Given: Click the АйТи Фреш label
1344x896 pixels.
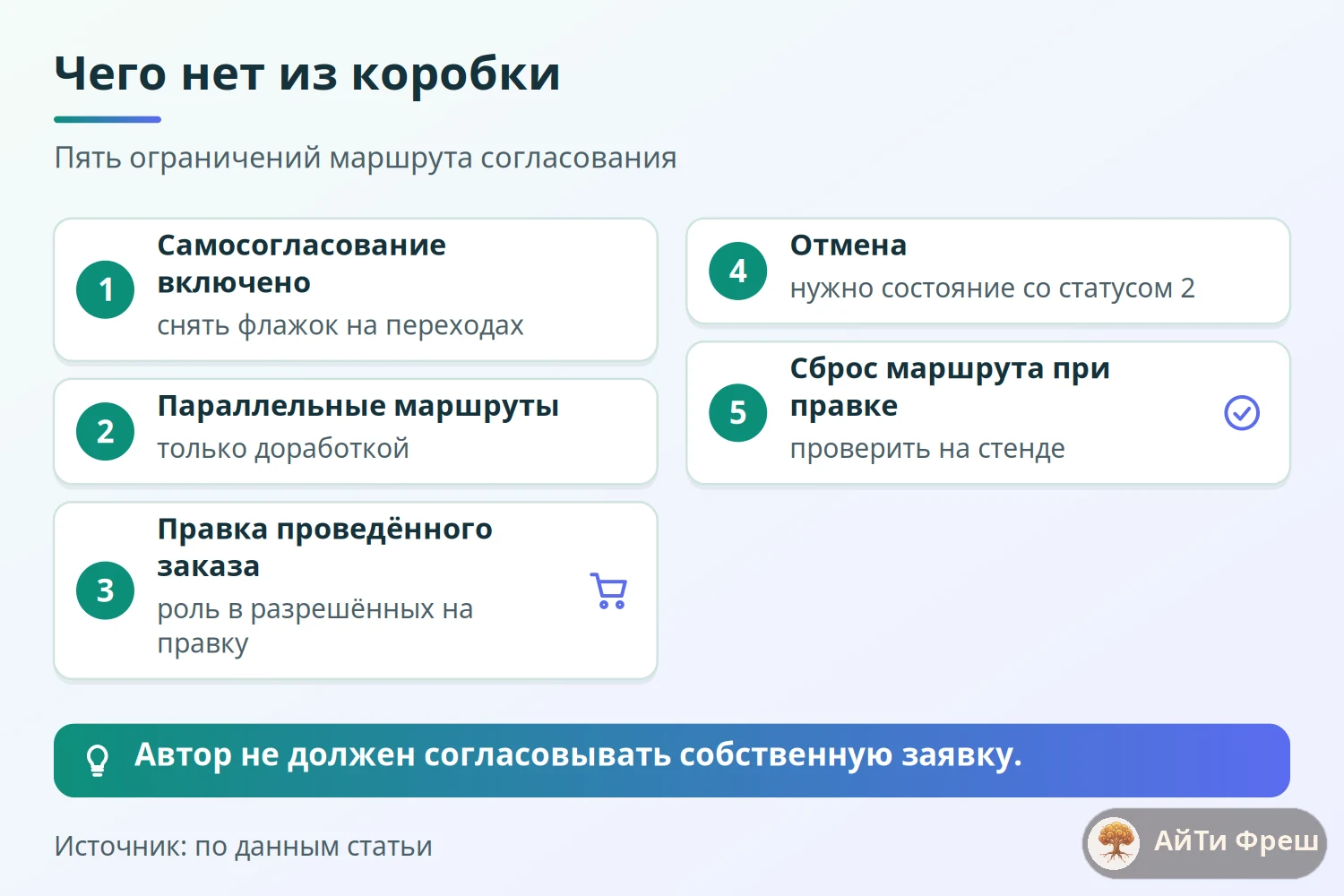Looking at the screenshot, I should (x=1236, y=840).
